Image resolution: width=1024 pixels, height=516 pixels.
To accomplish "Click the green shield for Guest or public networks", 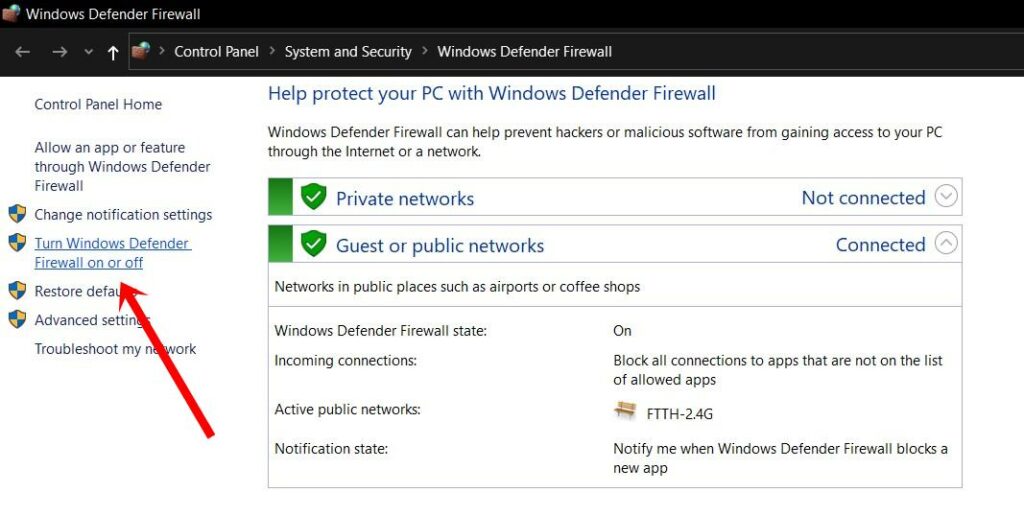I will (x=314, y=244).
